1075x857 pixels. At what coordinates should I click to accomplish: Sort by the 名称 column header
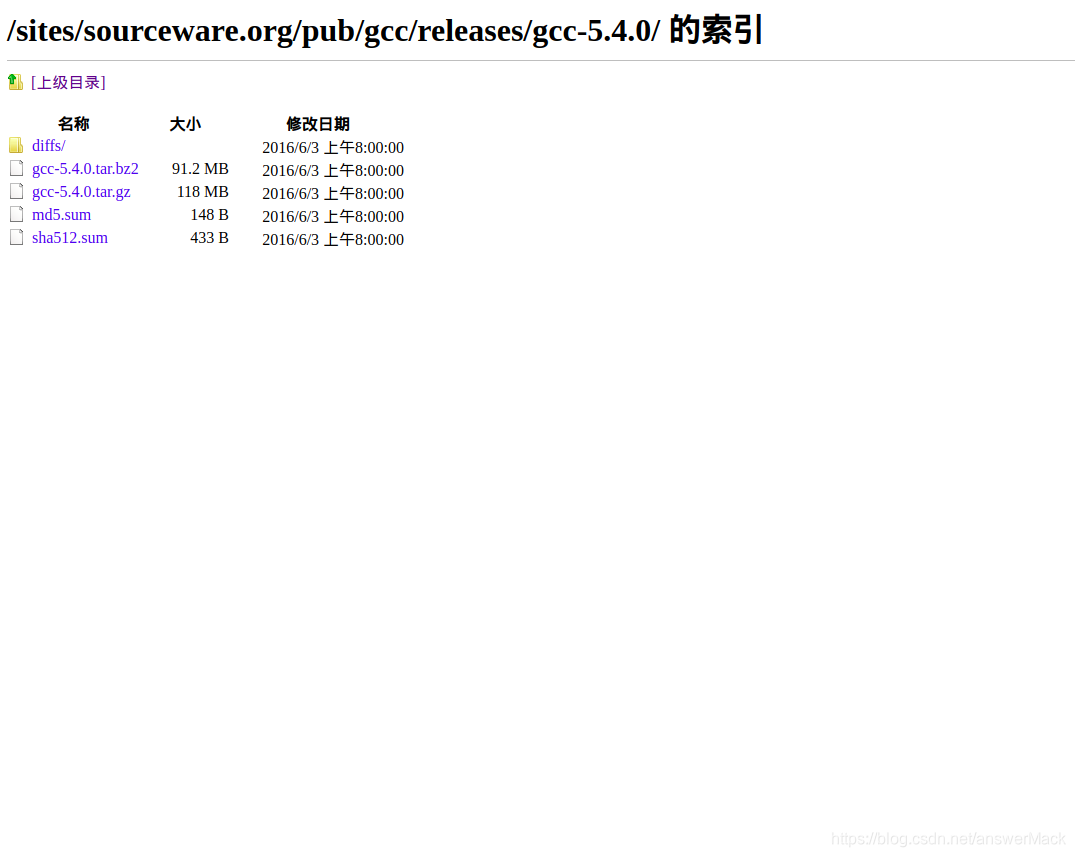point(73,124)
